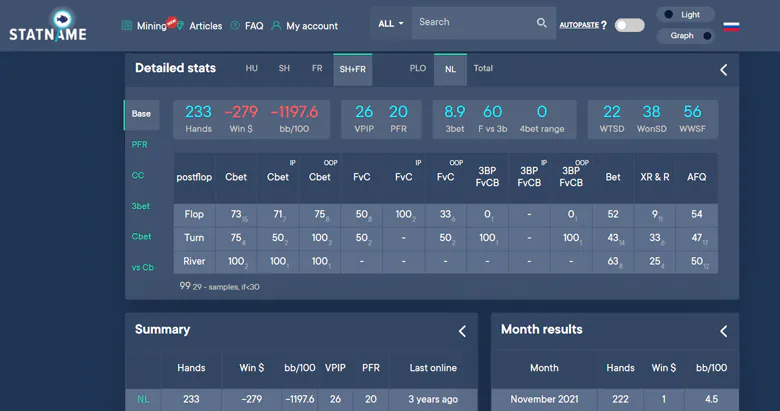
Task: Click the Flop AFQ value 54
Action: pyautogui.click(x=696, y=214)
